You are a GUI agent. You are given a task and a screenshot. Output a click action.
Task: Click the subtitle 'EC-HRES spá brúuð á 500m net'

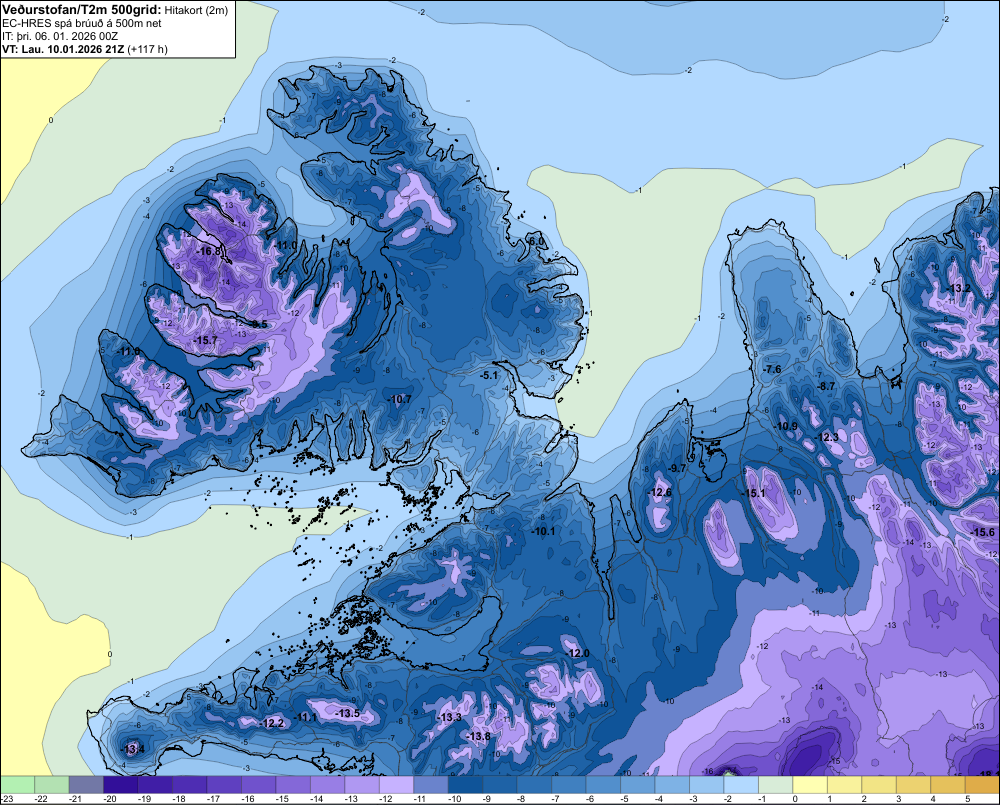[x=82, y=24]
